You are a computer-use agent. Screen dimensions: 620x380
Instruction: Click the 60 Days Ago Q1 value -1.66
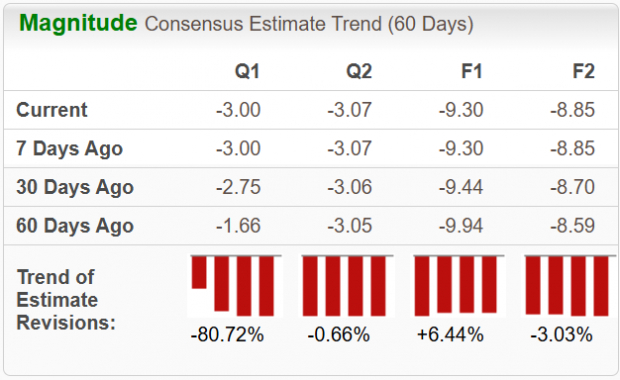(x=238, y=226)
